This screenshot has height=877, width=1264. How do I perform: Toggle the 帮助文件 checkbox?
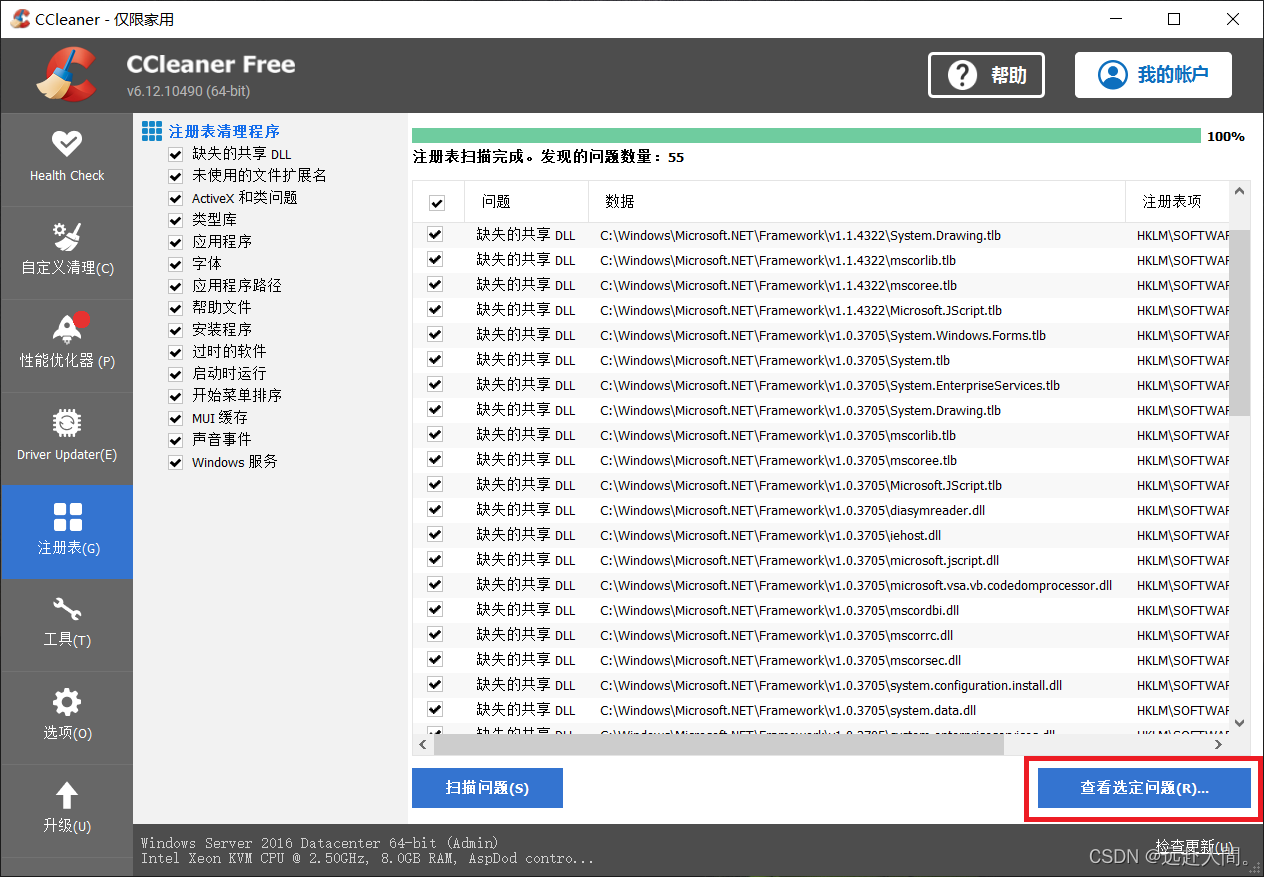point(175,308)
